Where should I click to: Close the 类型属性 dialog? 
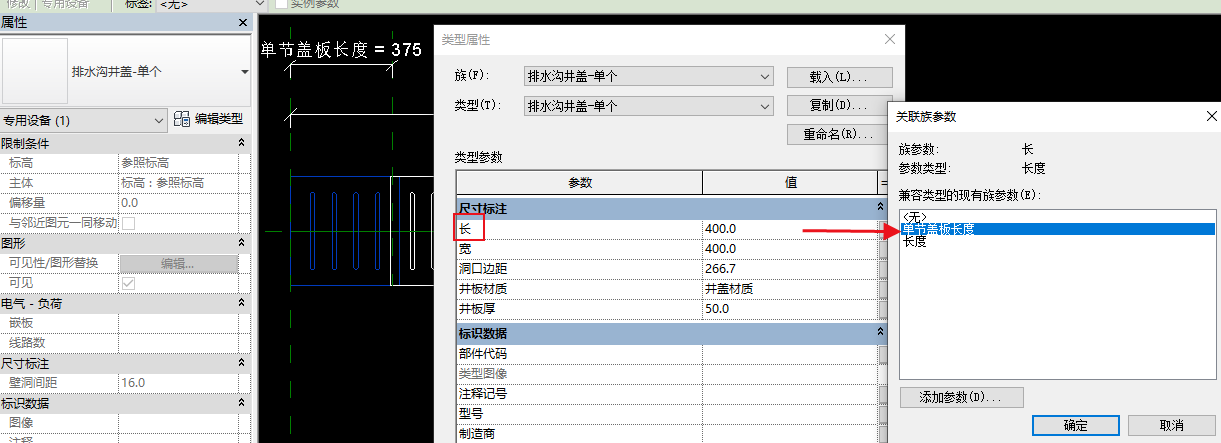(890, 39)
